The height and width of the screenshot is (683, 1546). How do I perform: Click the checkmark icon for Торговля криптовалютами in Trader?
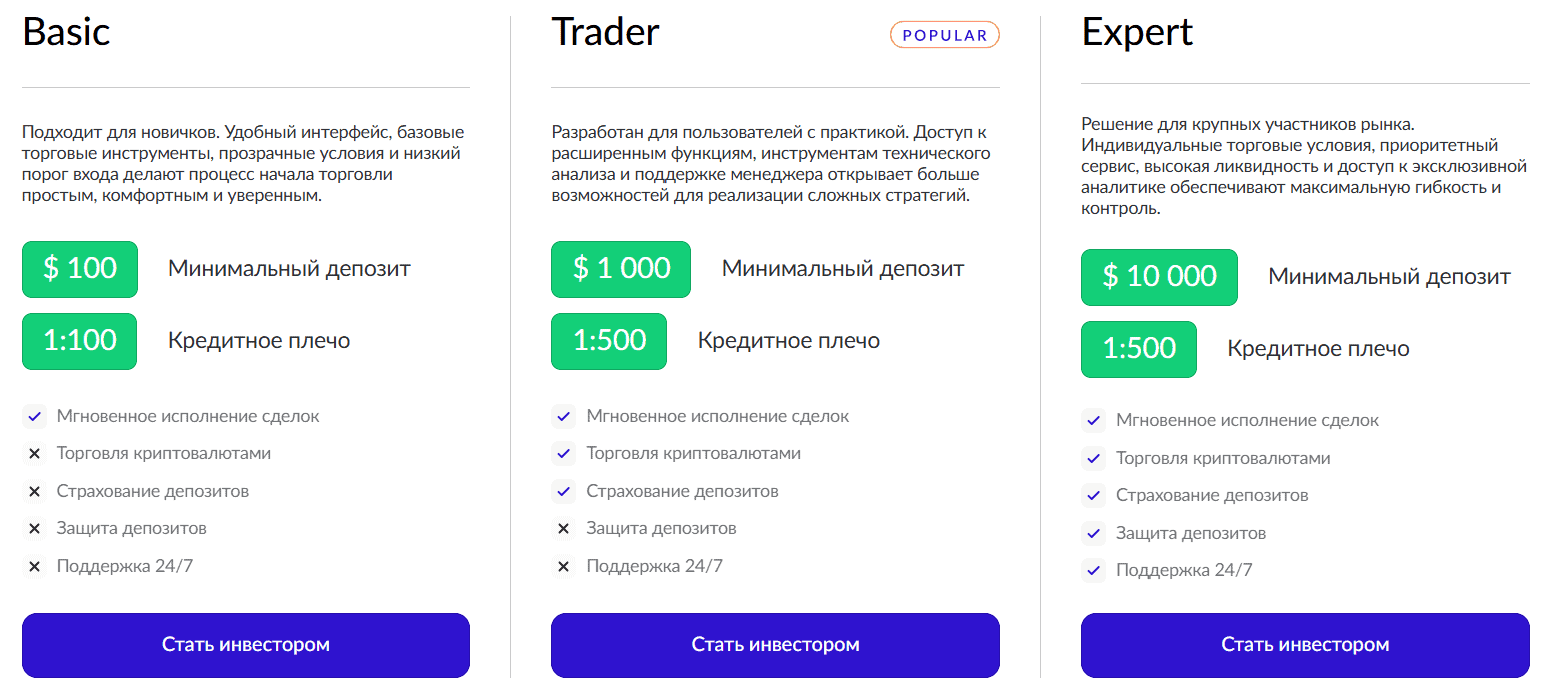[563, 454]
